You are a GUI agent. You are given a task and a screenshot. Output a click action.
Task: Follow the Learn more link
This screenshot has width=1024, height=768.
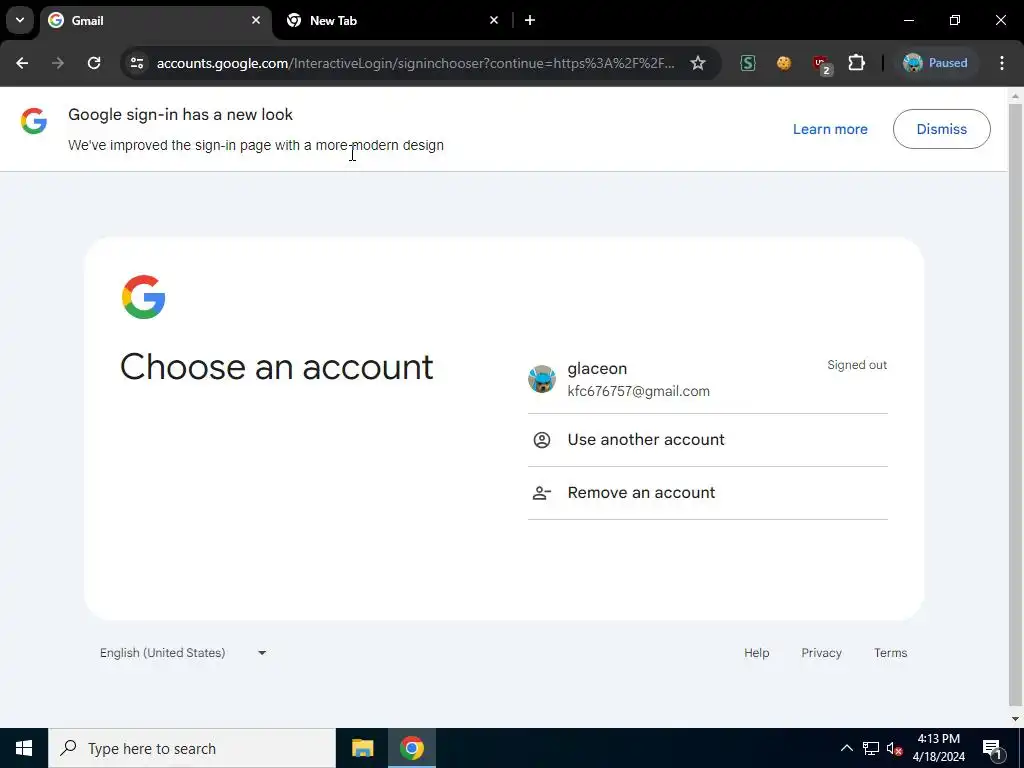pos(830,129)
